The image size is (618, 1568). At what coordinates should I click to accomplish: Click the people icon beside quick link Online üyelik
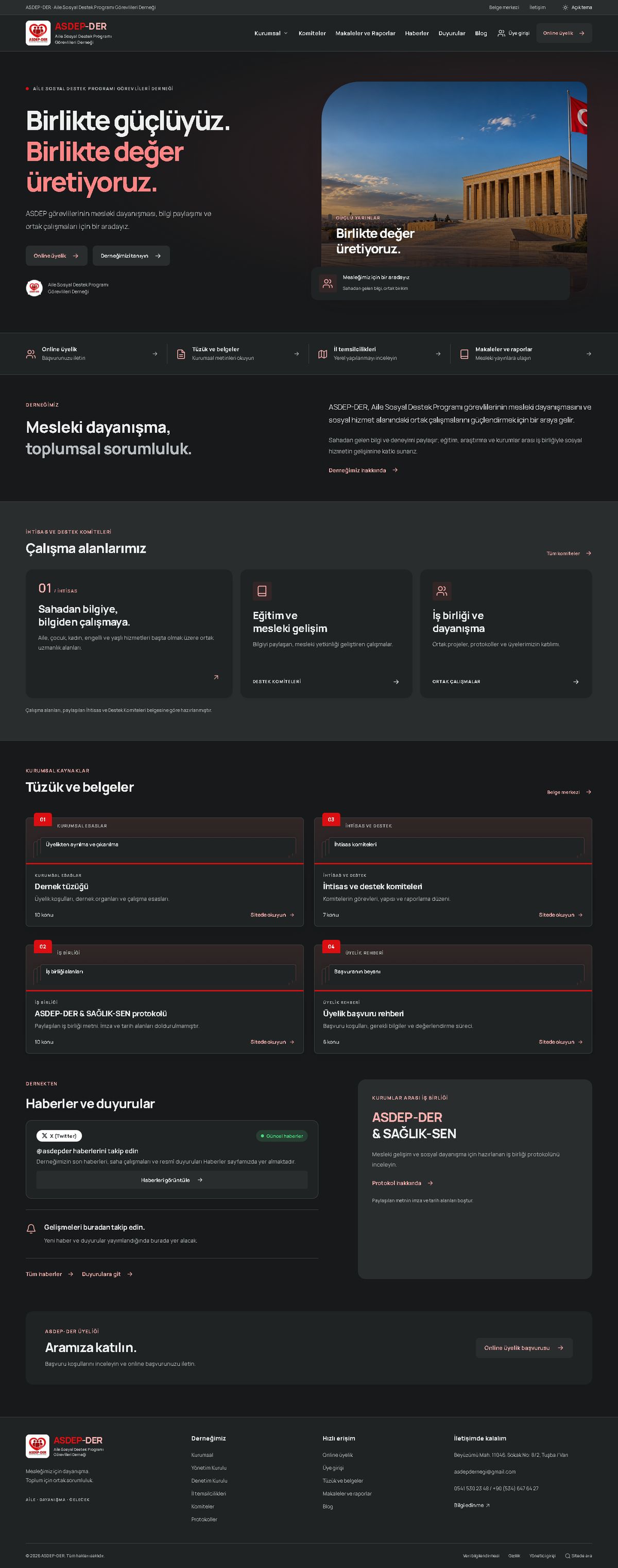pyautogui.click(x=30, y=353)
